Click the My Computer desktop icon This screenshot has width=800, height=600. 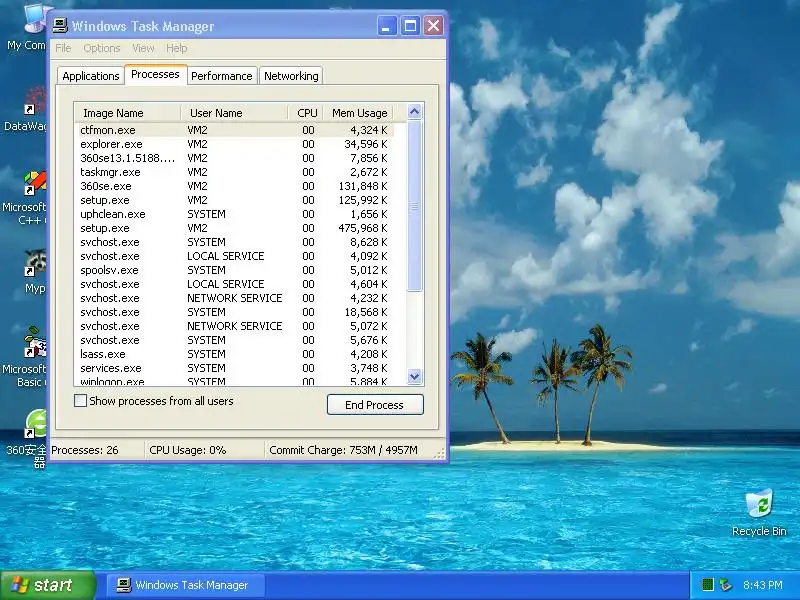(27, 27)
